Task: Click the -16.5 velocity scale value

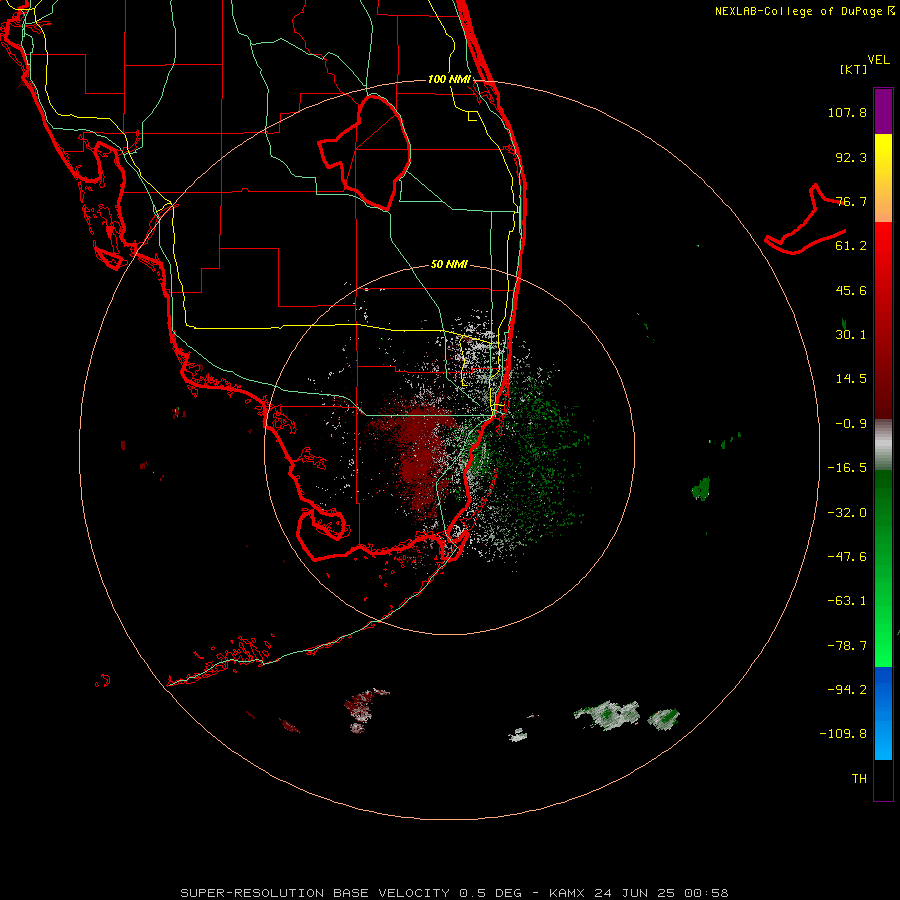Action: 847,468
